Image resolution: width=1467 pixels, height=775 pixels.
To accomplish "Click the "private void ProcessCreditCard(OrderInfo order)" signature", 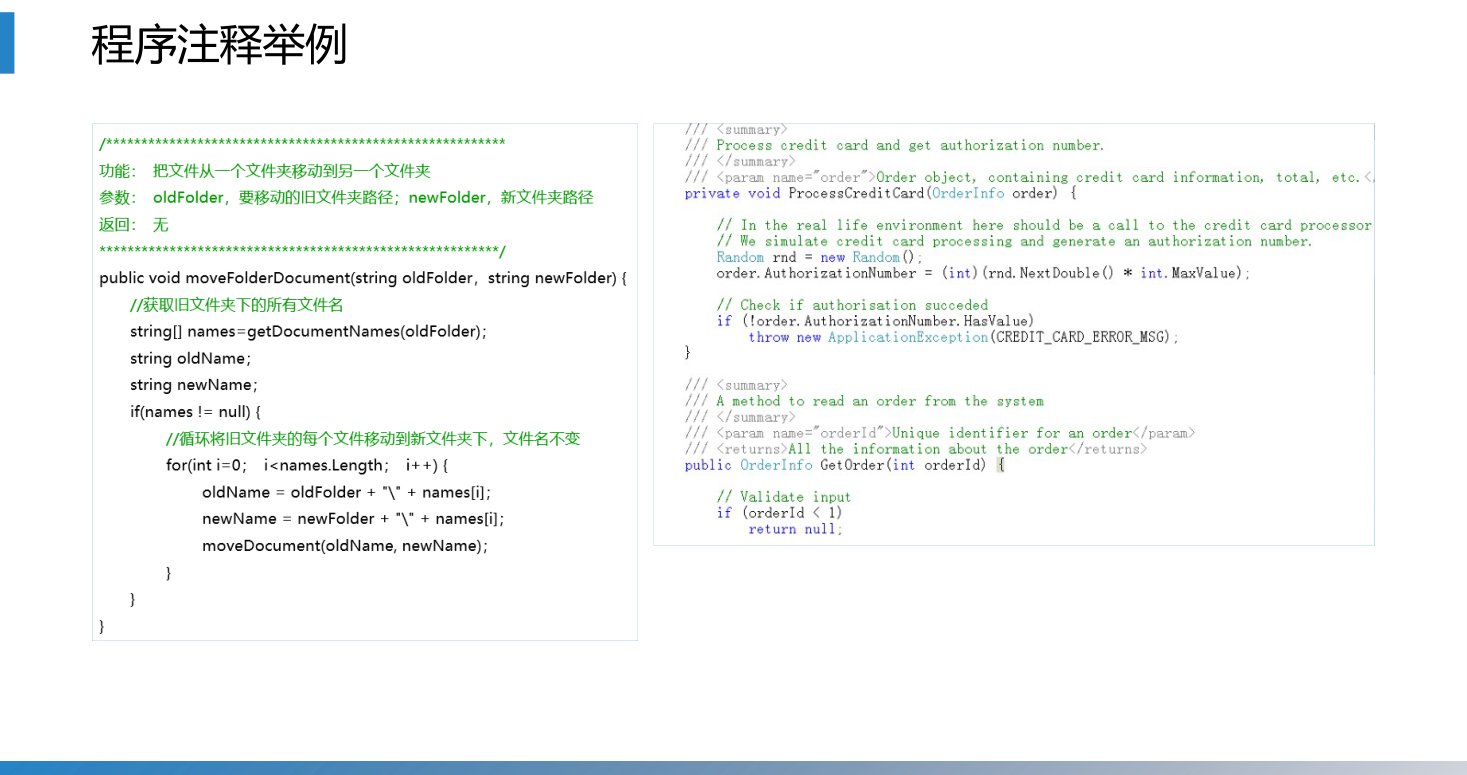I will click(x=881, y=193).
